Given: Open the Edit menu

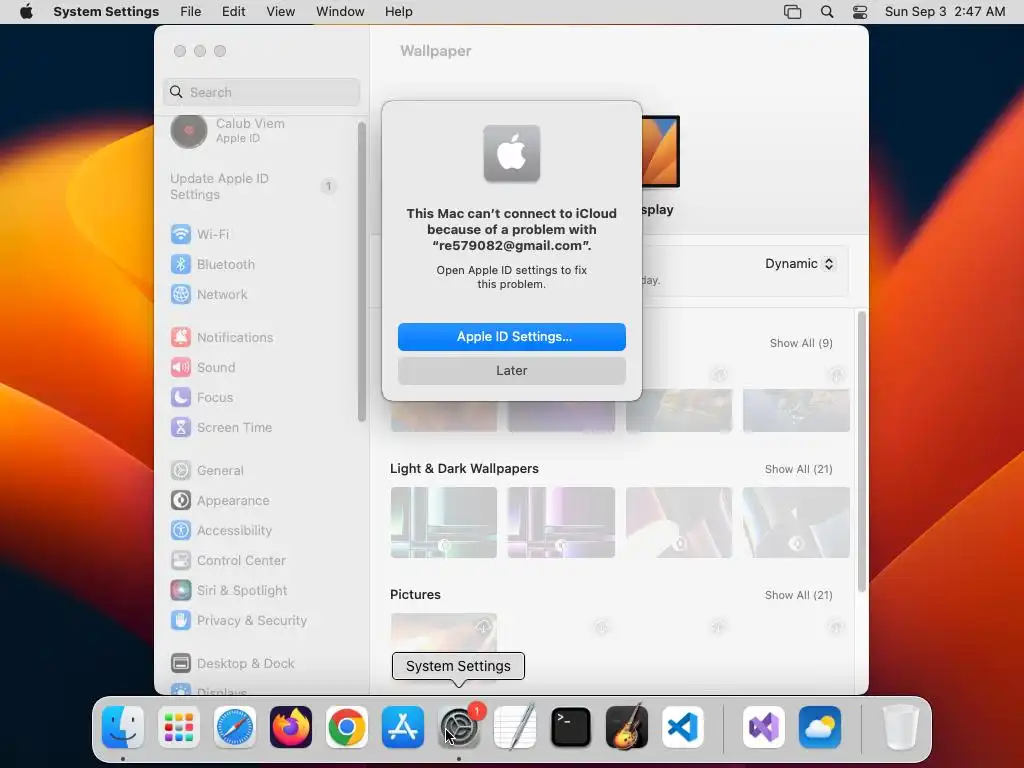Looking at the screenshot, I should click(233, 12).
